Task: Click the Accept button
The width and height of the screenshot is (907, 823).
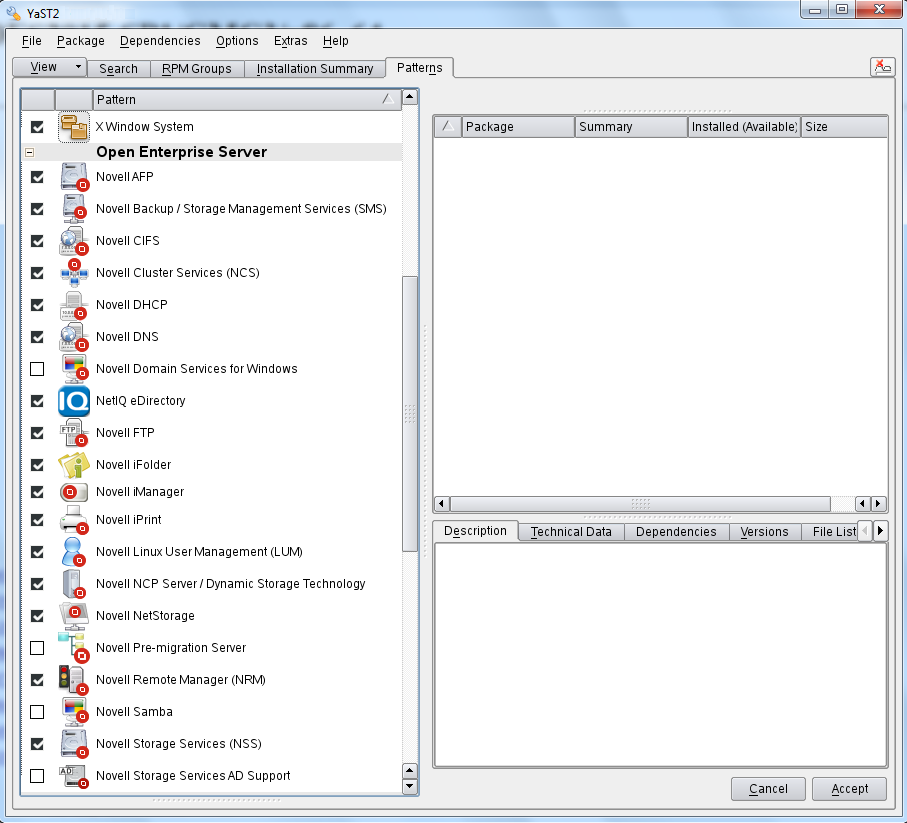Action: [849, 789]
